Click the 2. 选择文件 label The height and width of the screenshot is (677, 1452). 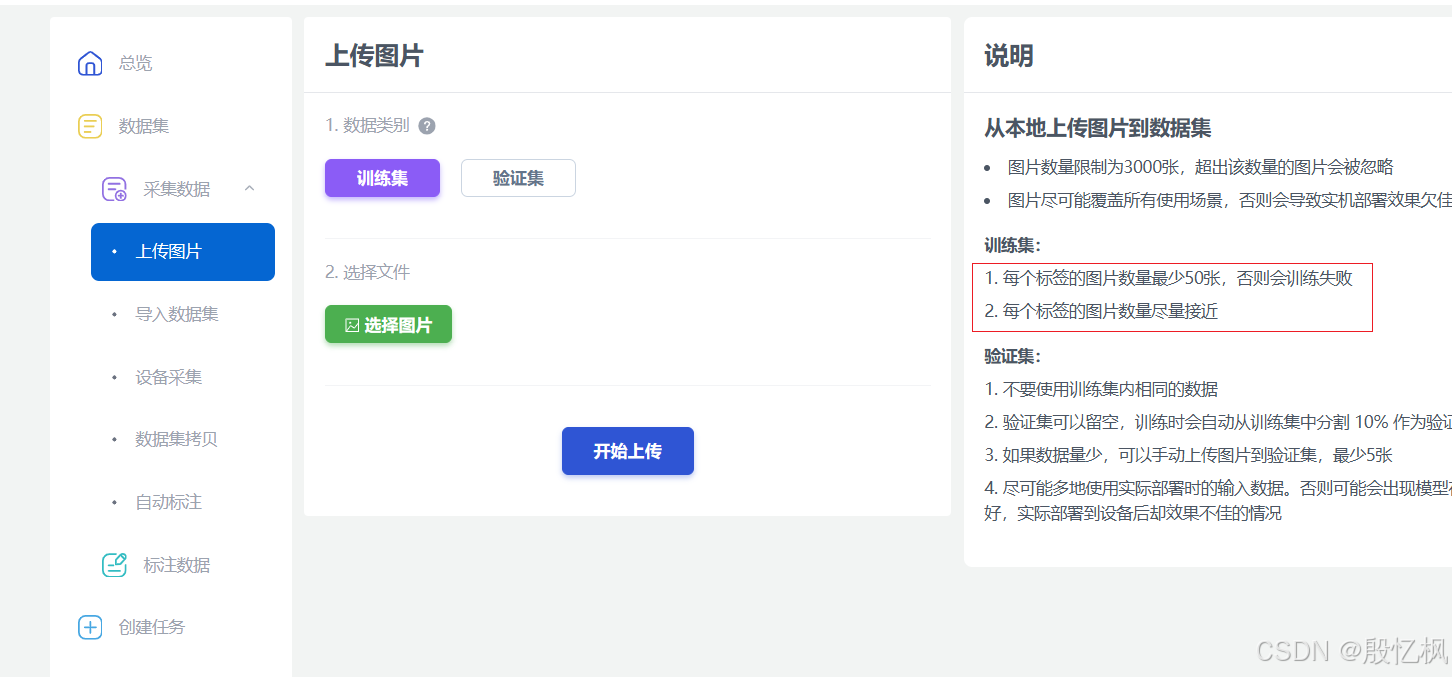point(367,272)
